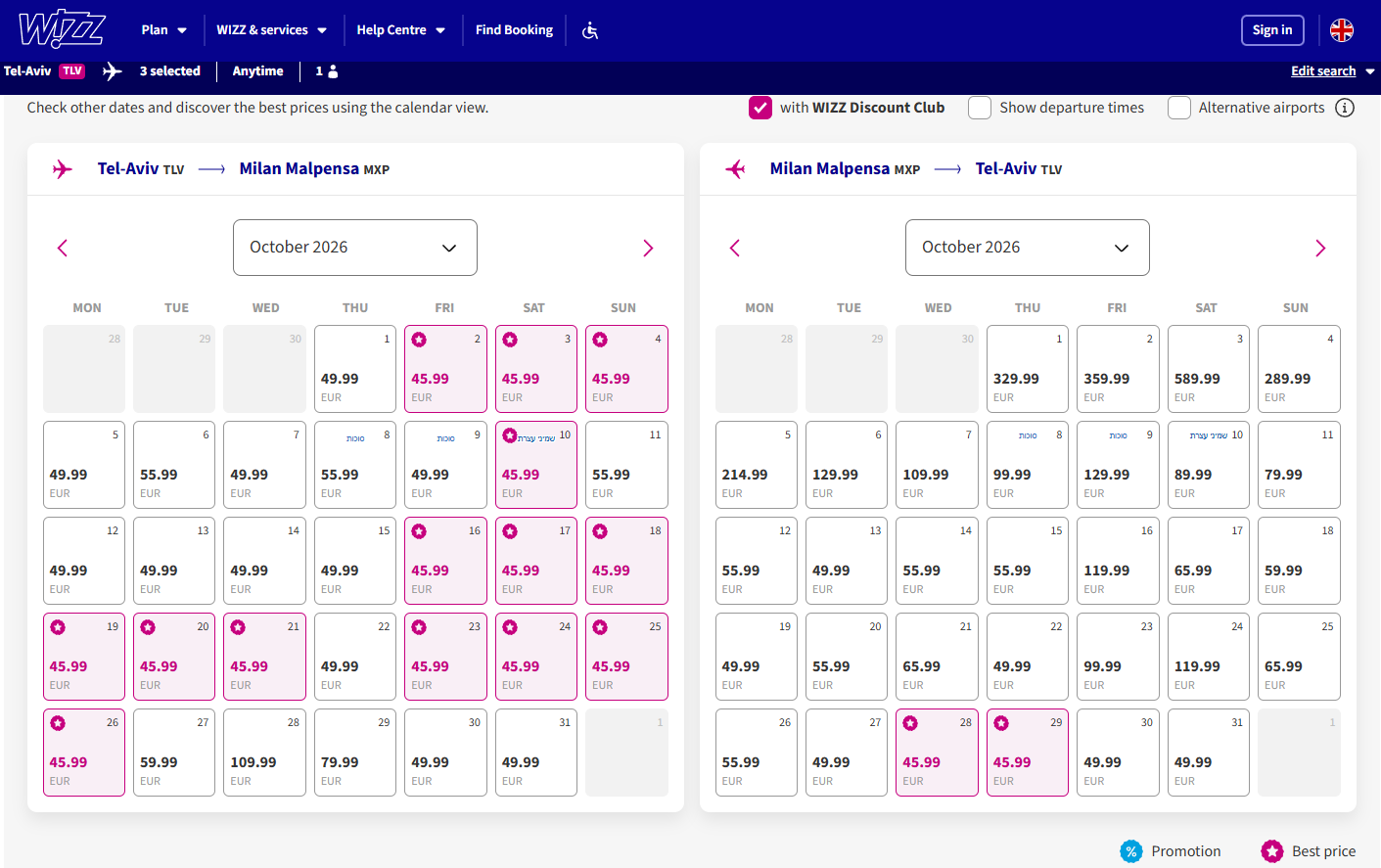
Task: Select return October 7 fare 109.99
Action: click(x=937, y=465)
